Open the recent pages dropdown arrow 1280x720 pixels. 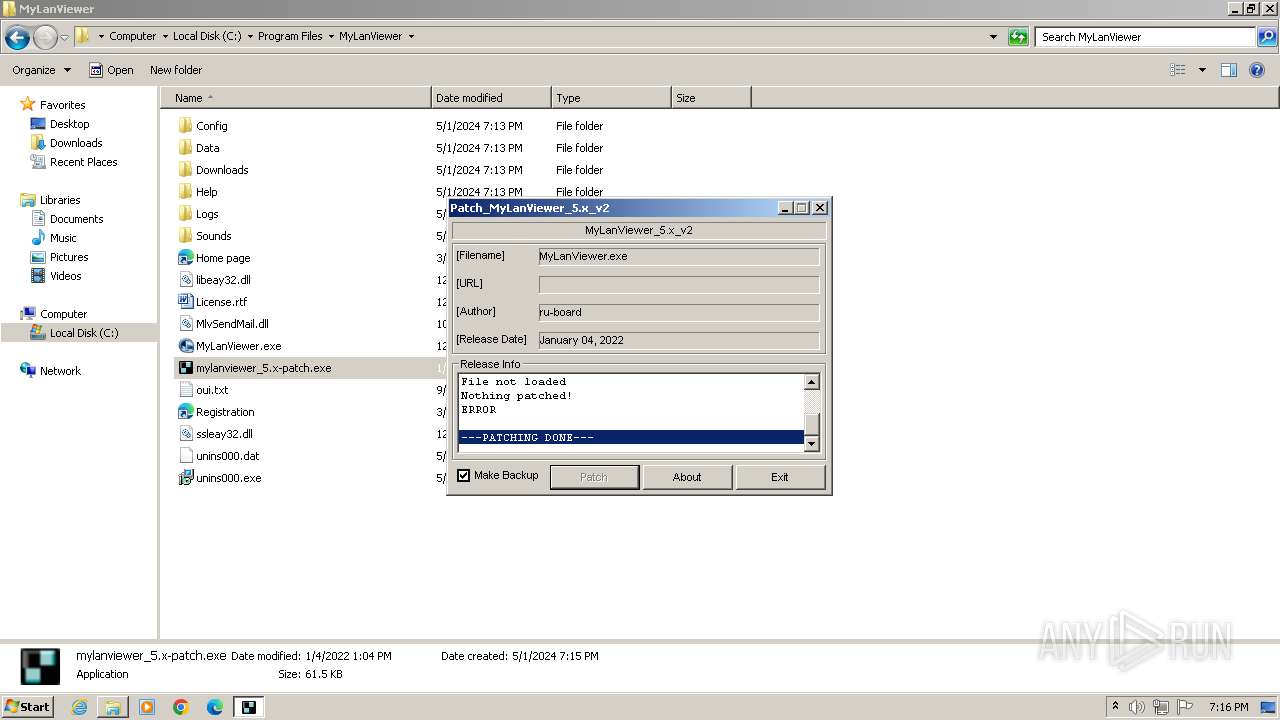click(64, 37)
